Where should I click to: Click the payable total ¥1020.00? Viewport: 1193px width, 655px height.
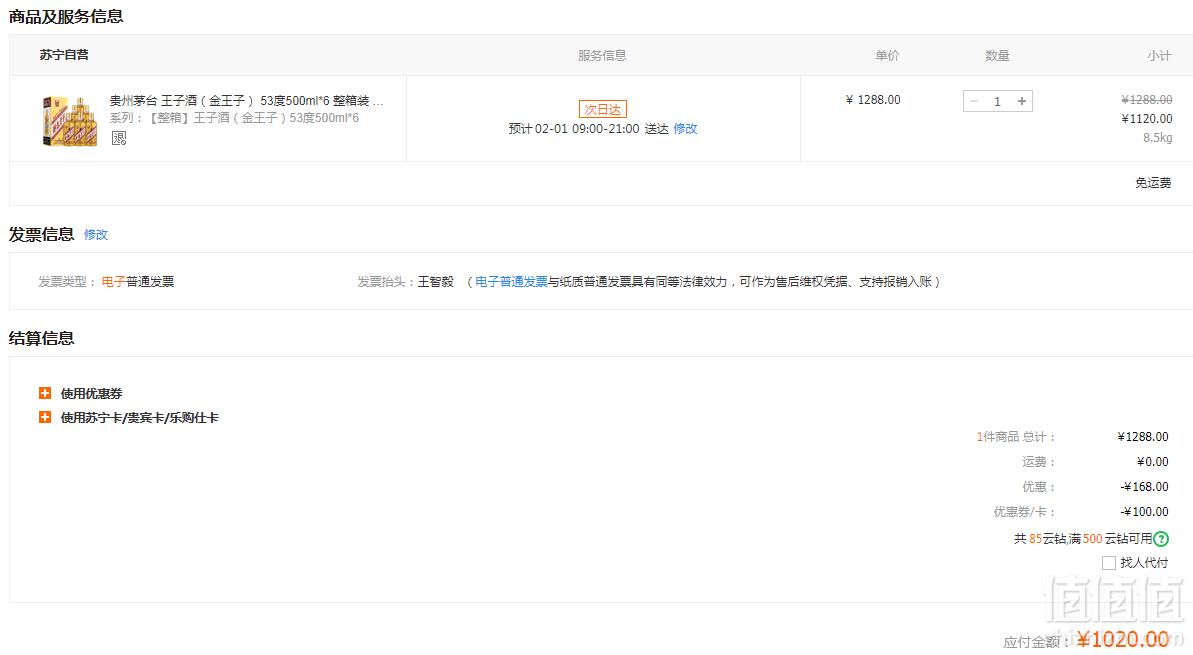(1123, 640)
